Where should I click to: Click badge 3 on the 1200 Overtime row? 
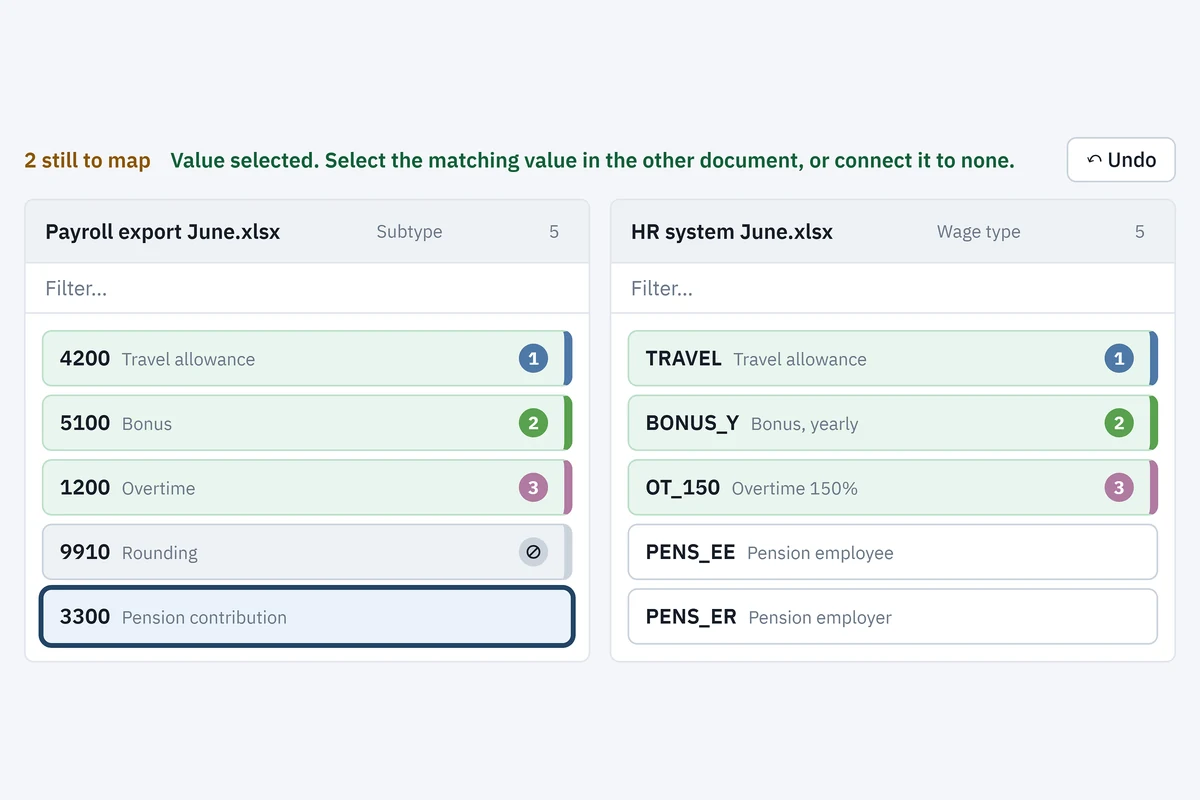(x=533, y=488)
